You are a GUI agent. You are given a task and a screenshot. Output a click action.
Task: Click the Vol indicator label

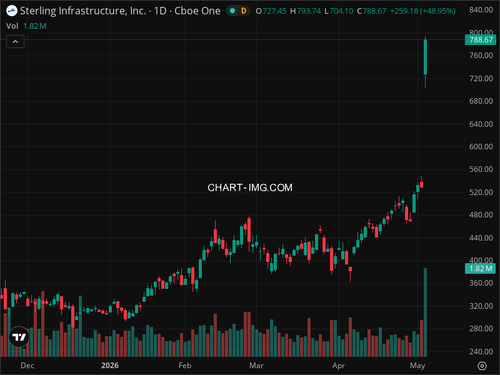[12, 26]
